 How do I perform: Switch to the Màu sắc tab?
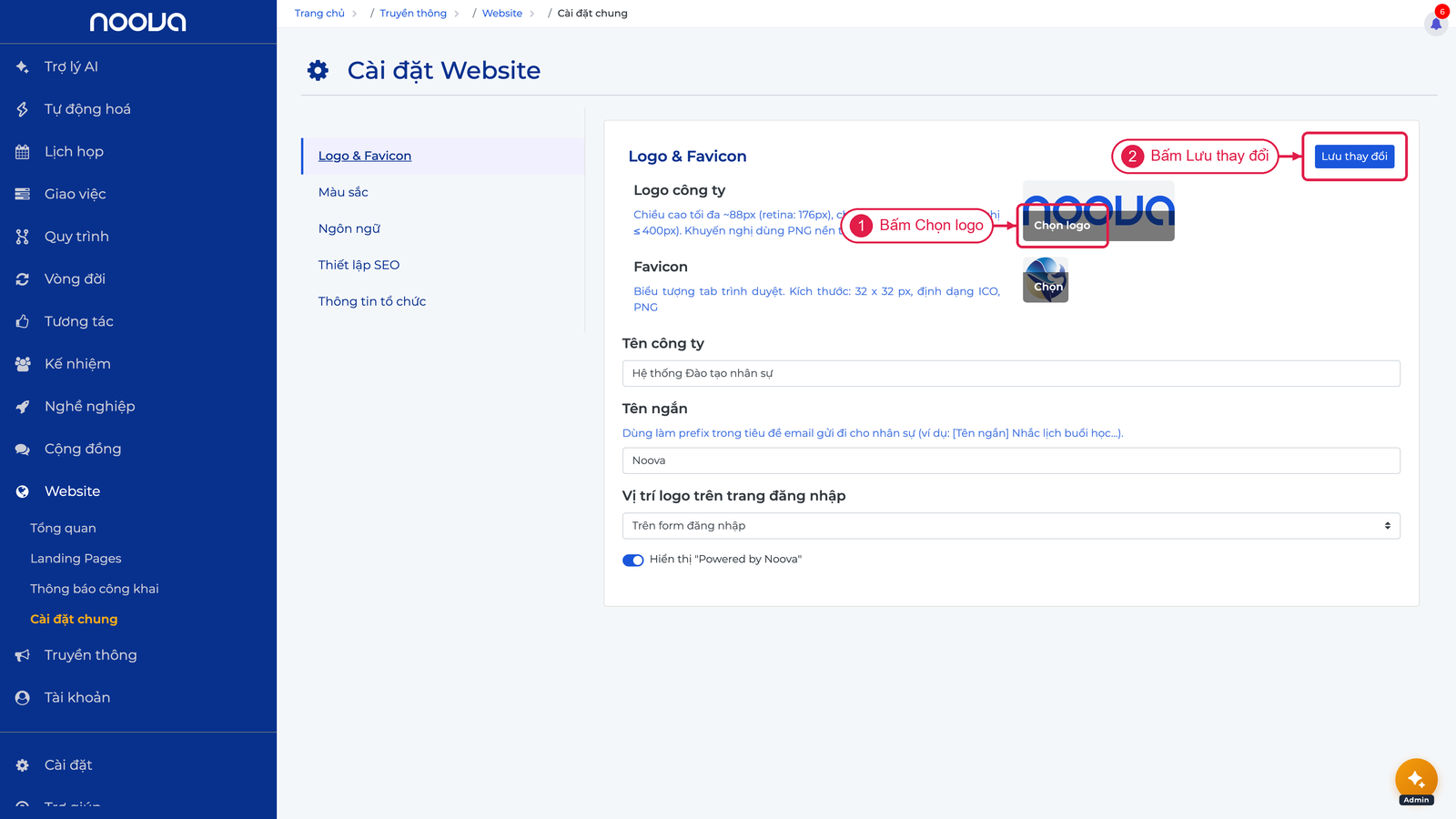point(343,192)
